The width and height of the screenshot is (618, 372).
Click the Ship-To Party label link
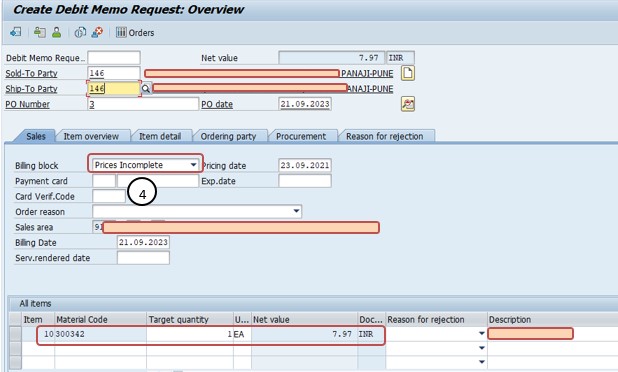click(x=31, y=89)
